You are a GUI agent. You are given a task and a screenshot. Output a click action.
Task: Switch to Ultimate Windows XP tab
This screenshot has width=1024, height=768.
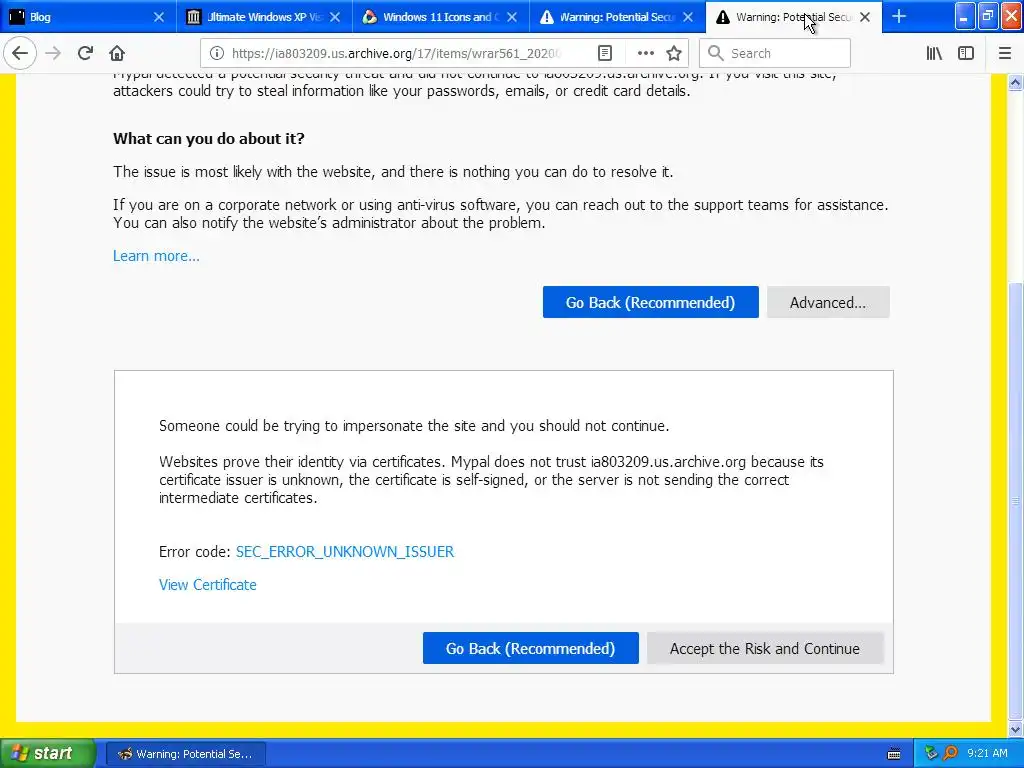point(264,17)
